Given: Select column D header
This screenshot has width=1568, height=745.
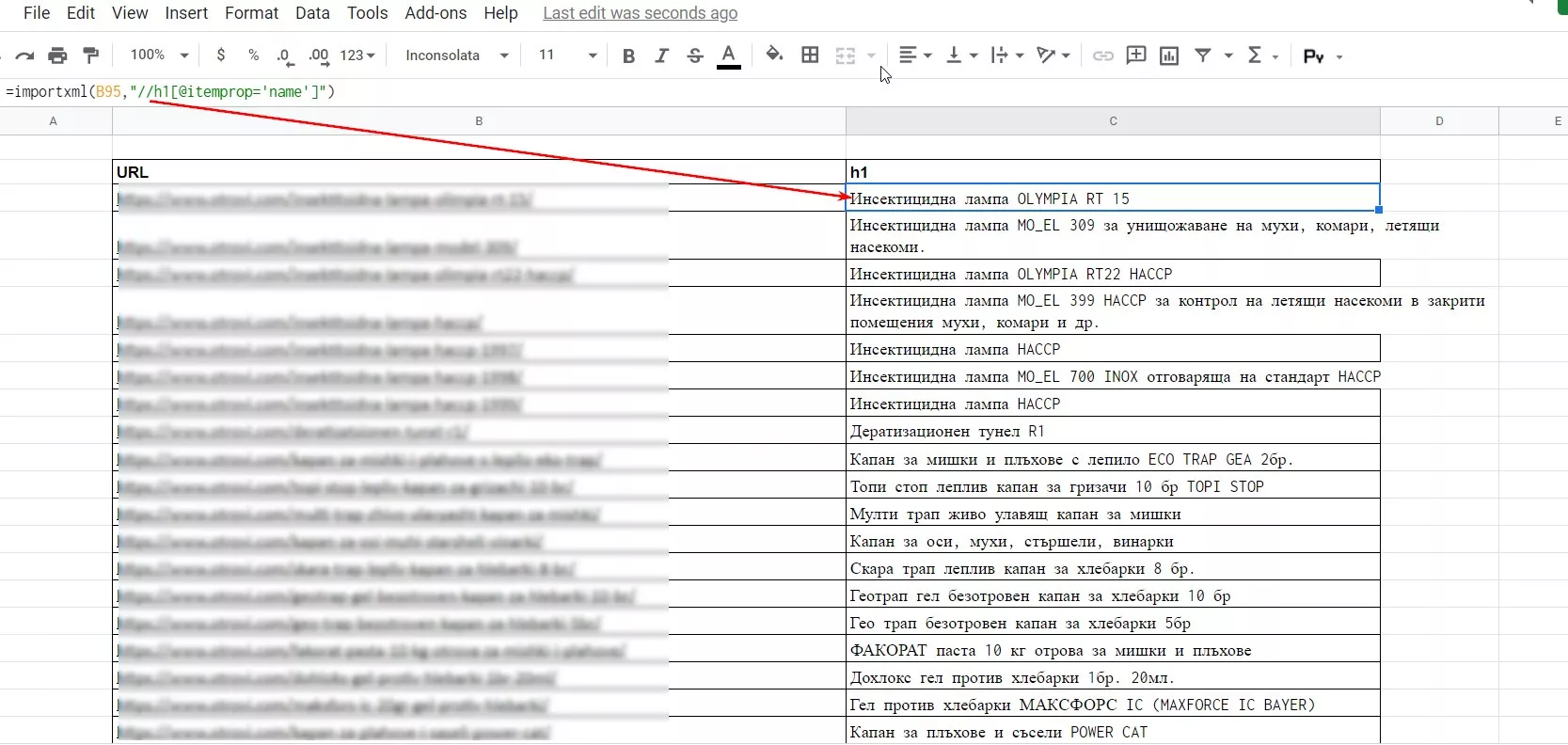Looking at the screenshot, I should click(1439, 121).
